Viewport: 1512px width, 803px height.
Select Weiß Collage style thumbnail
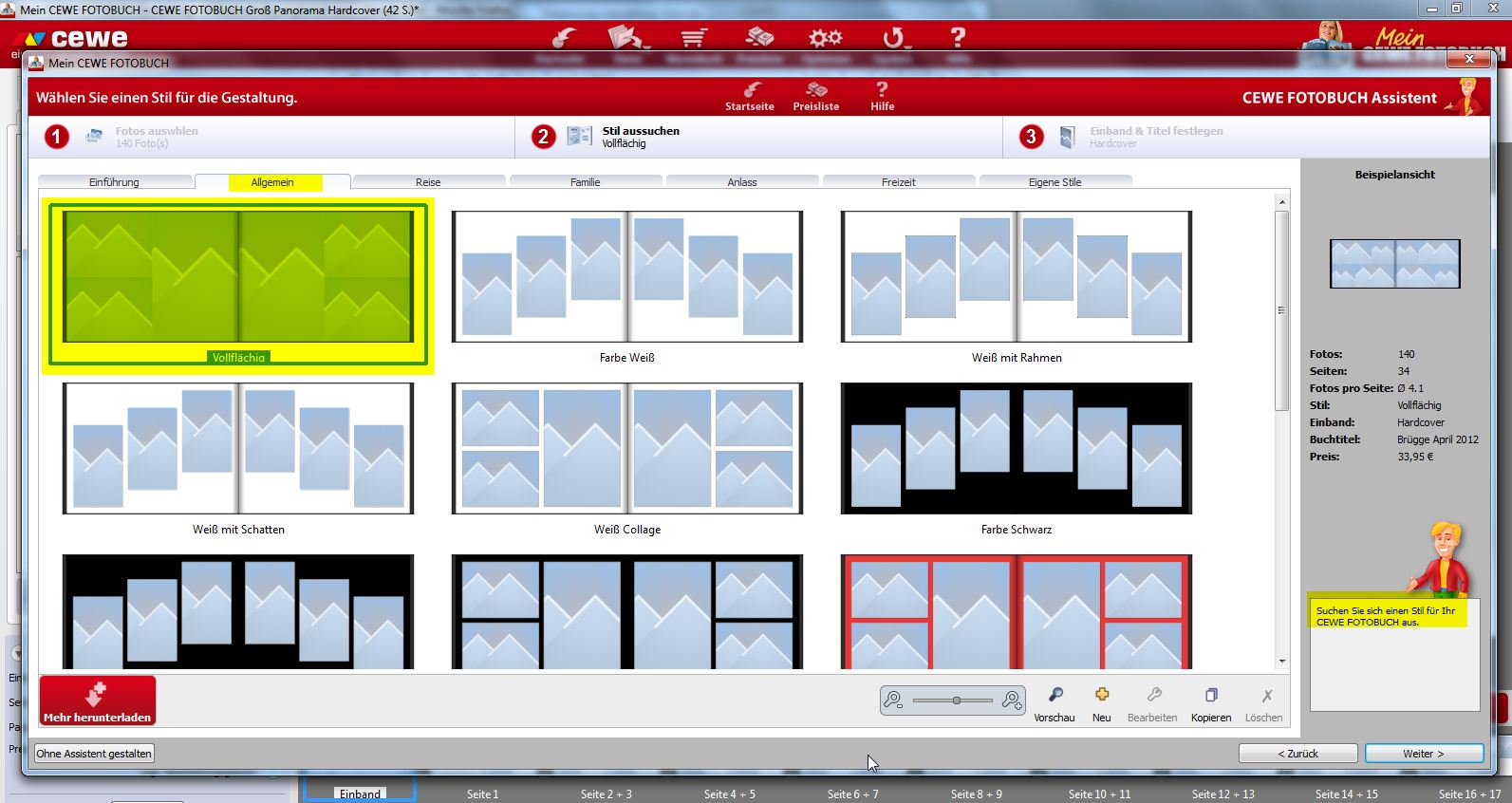pyautogui.click(x=627, y=448)
